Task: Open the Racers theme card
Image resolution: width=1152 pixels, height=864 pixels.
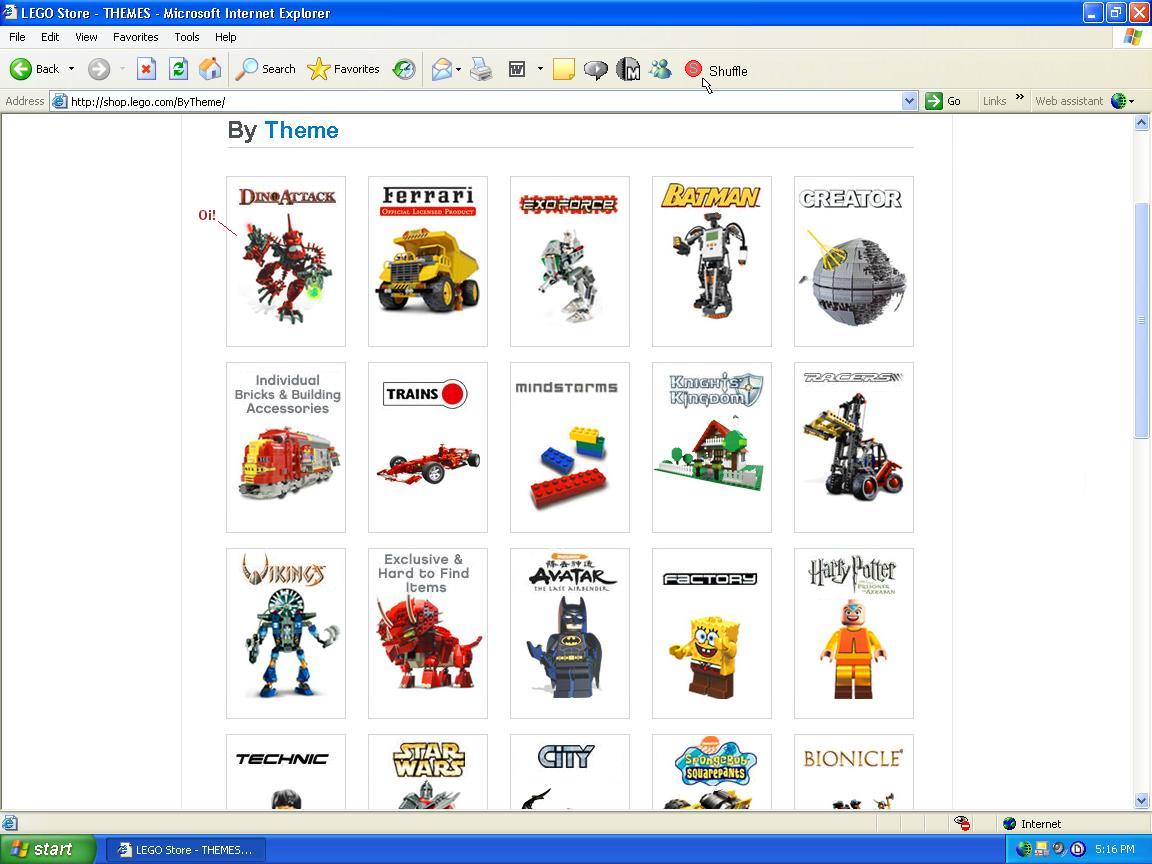Action: click(854, 447)
